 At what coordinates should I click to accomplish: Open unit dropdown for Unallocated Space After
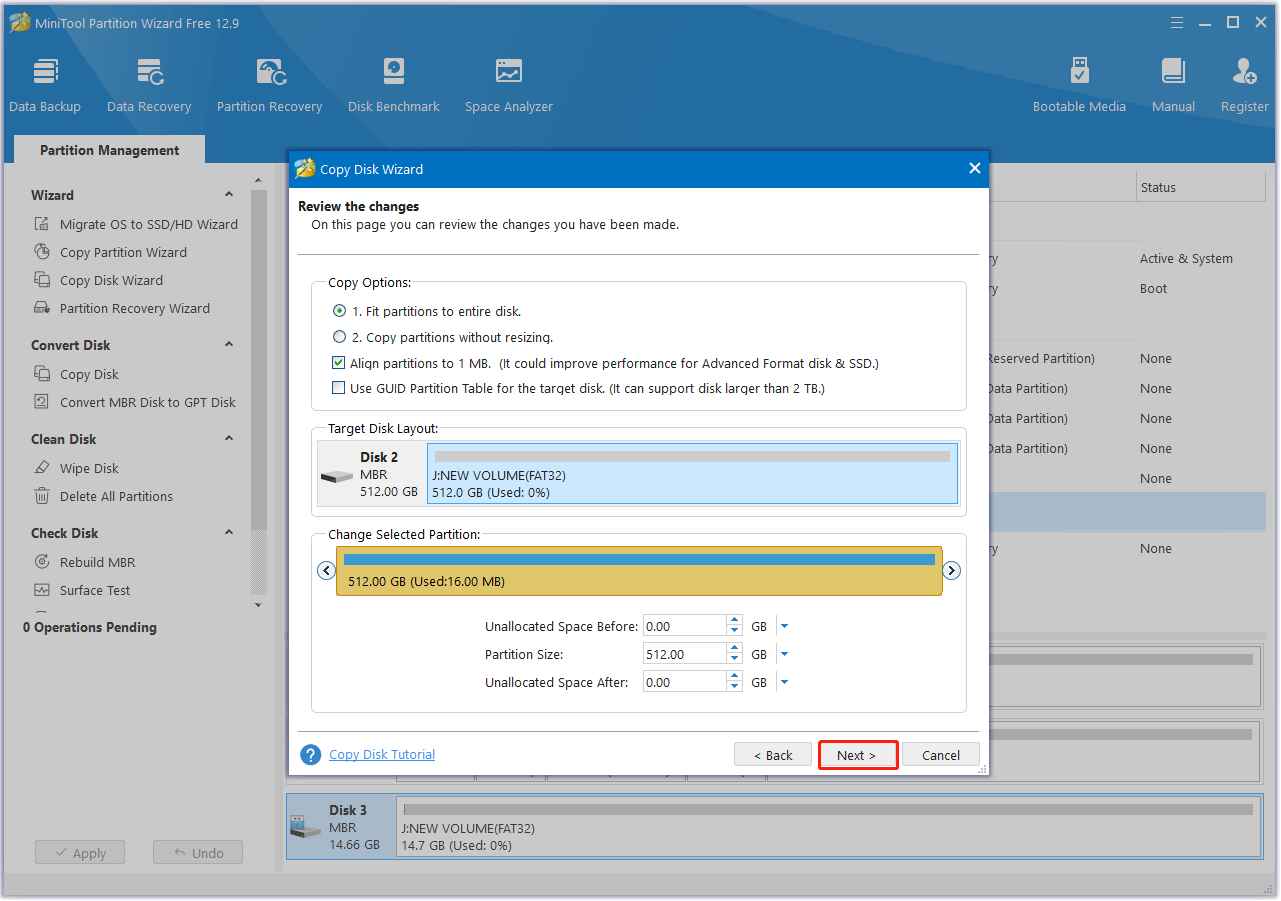point(784,682)
